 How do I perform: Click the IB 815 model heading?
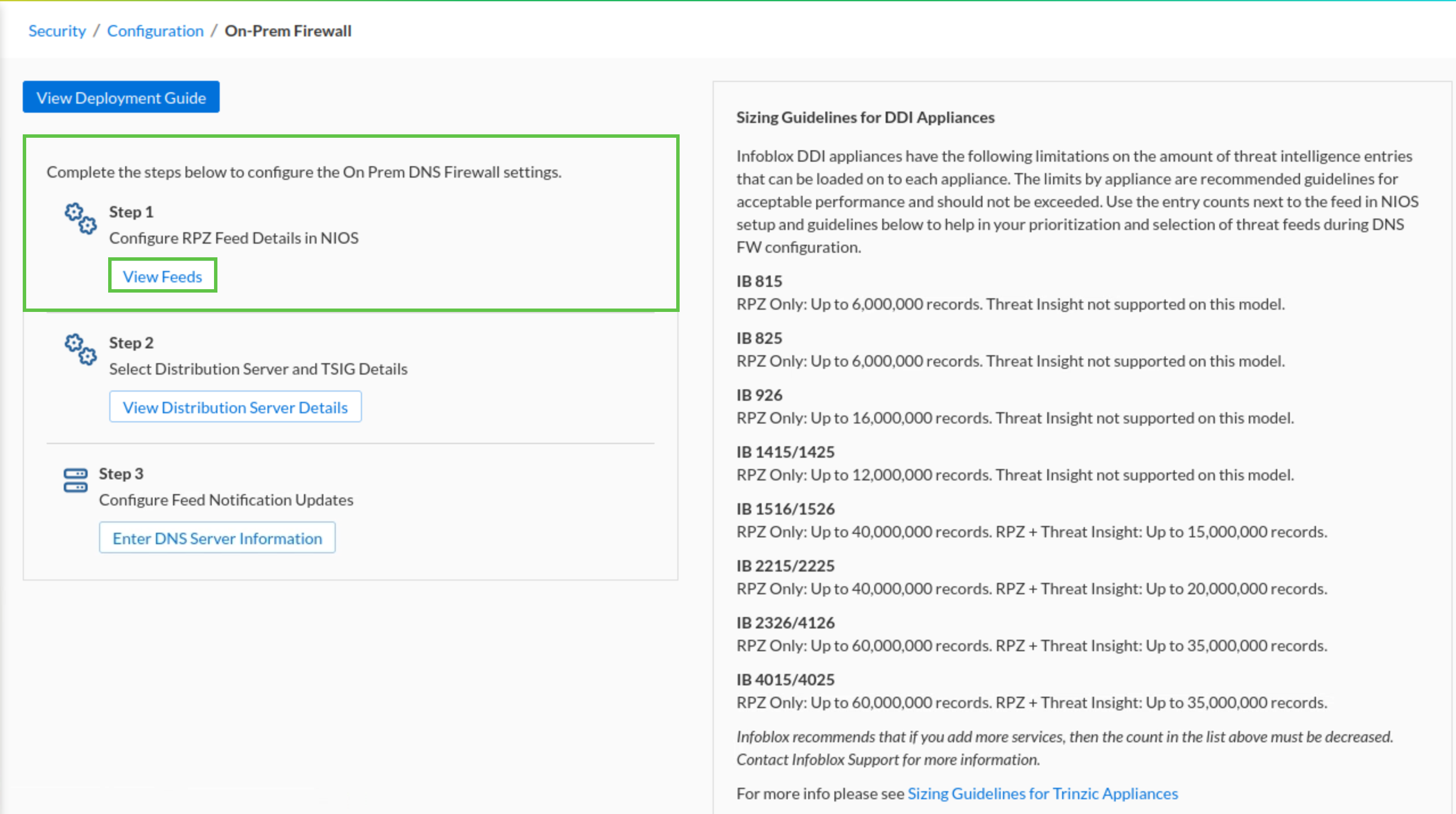tap(759, 281)
